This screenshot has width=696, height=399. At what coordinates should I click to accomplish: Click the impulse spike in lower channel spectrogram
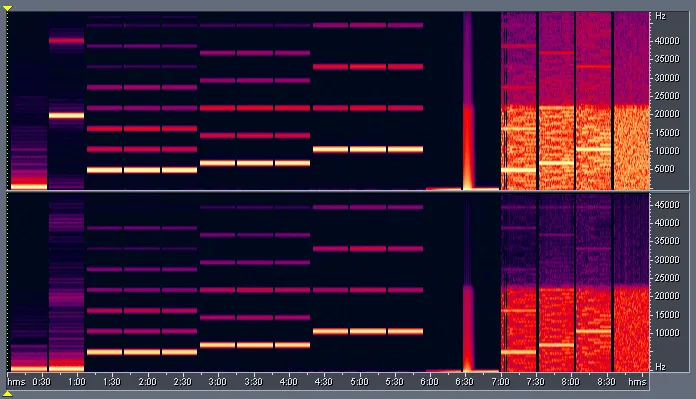[468, 284]
